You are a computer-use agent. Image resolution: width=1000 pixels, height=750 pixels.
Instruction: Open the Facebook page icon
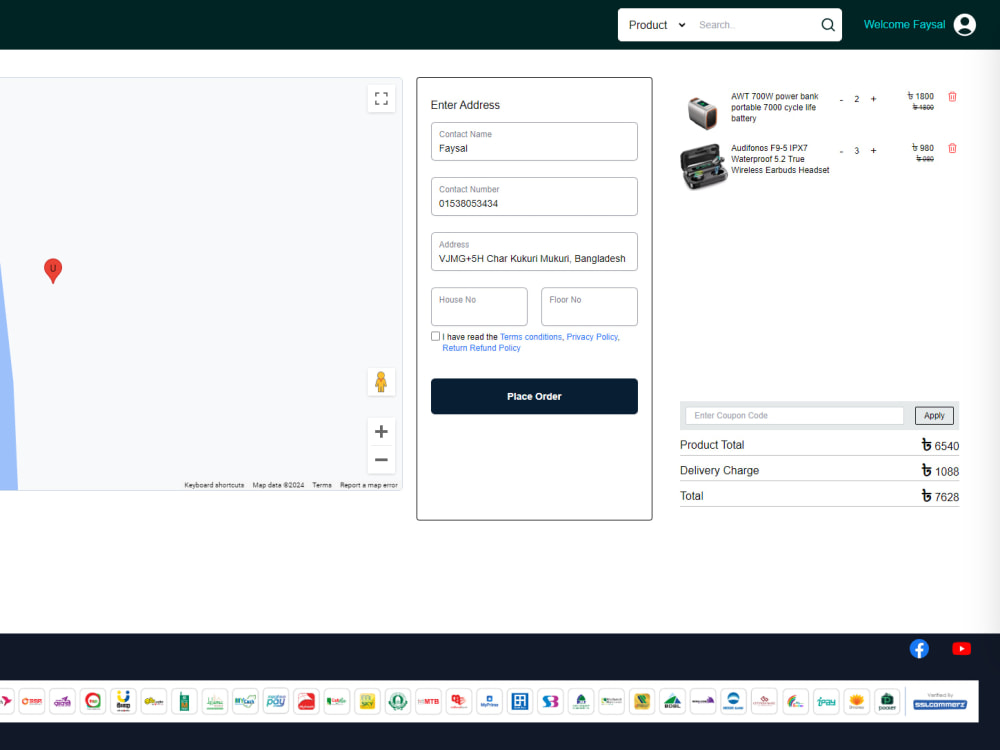919,649
